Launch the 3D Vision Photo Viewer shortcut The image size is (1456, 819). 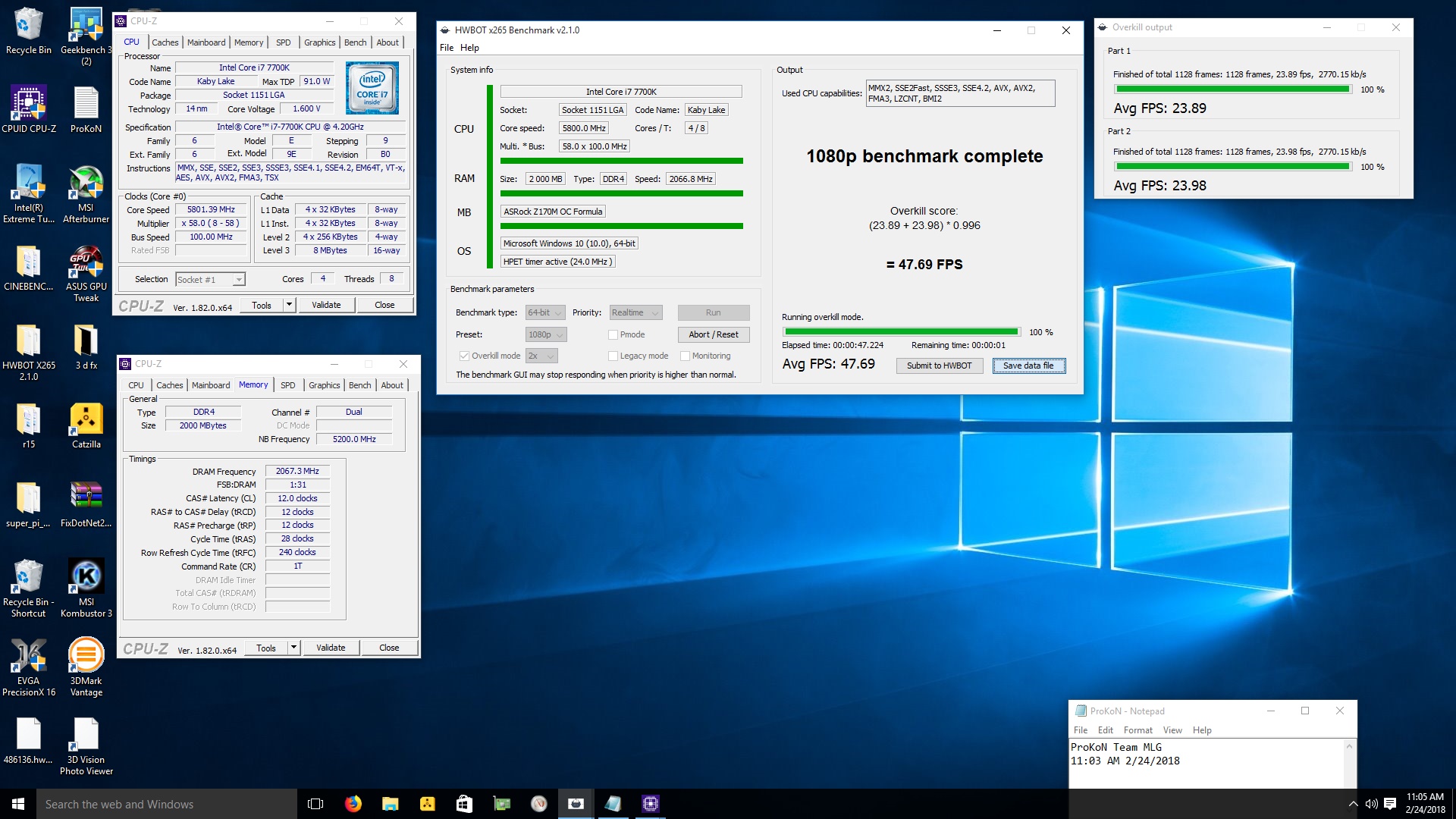coord(86,746)
